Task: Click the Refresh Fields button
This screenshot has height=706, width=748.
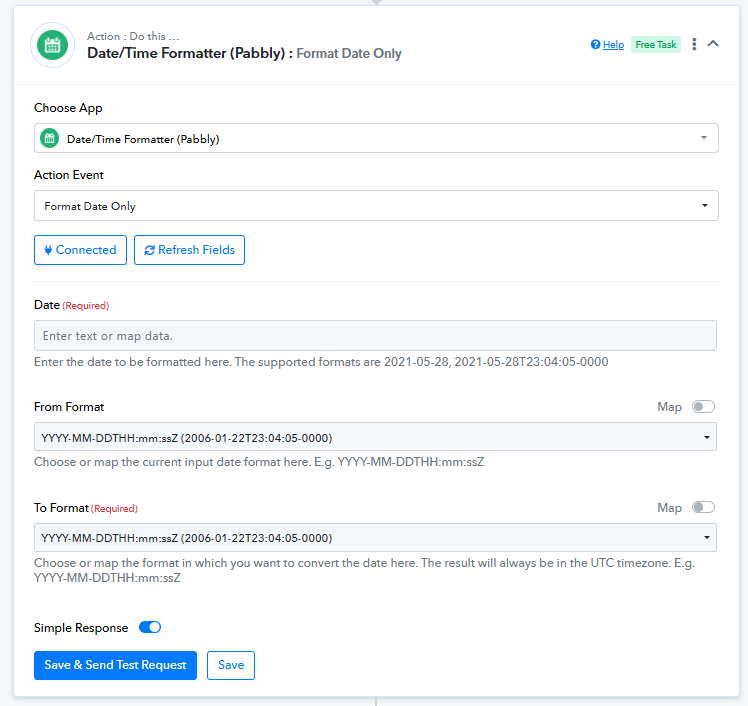Action: click(189, 250)
